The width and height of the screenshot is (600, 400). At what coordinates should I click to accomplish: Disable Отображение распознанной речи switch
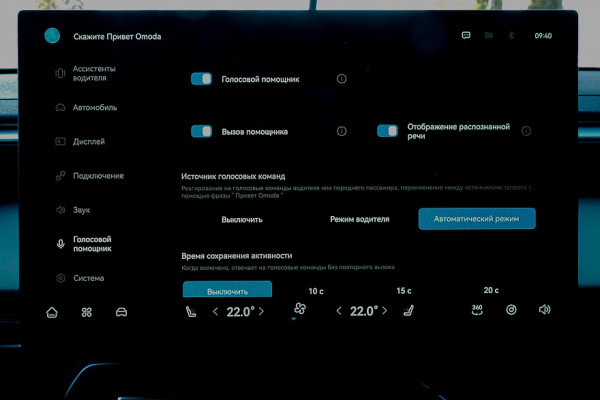coord(387,131)
